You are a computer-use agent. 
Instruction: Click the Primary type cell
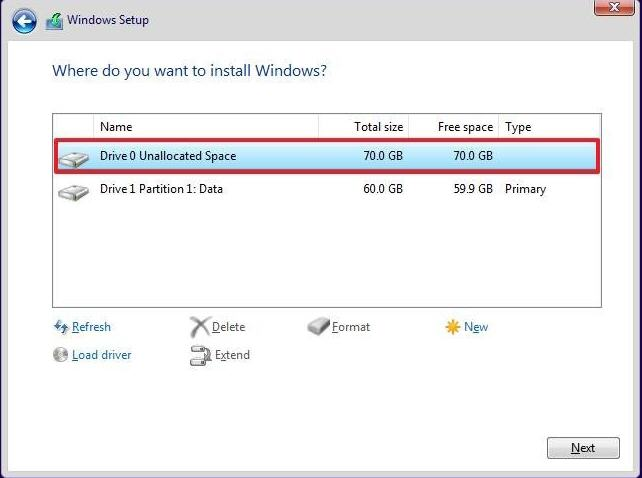coord(525,189)
